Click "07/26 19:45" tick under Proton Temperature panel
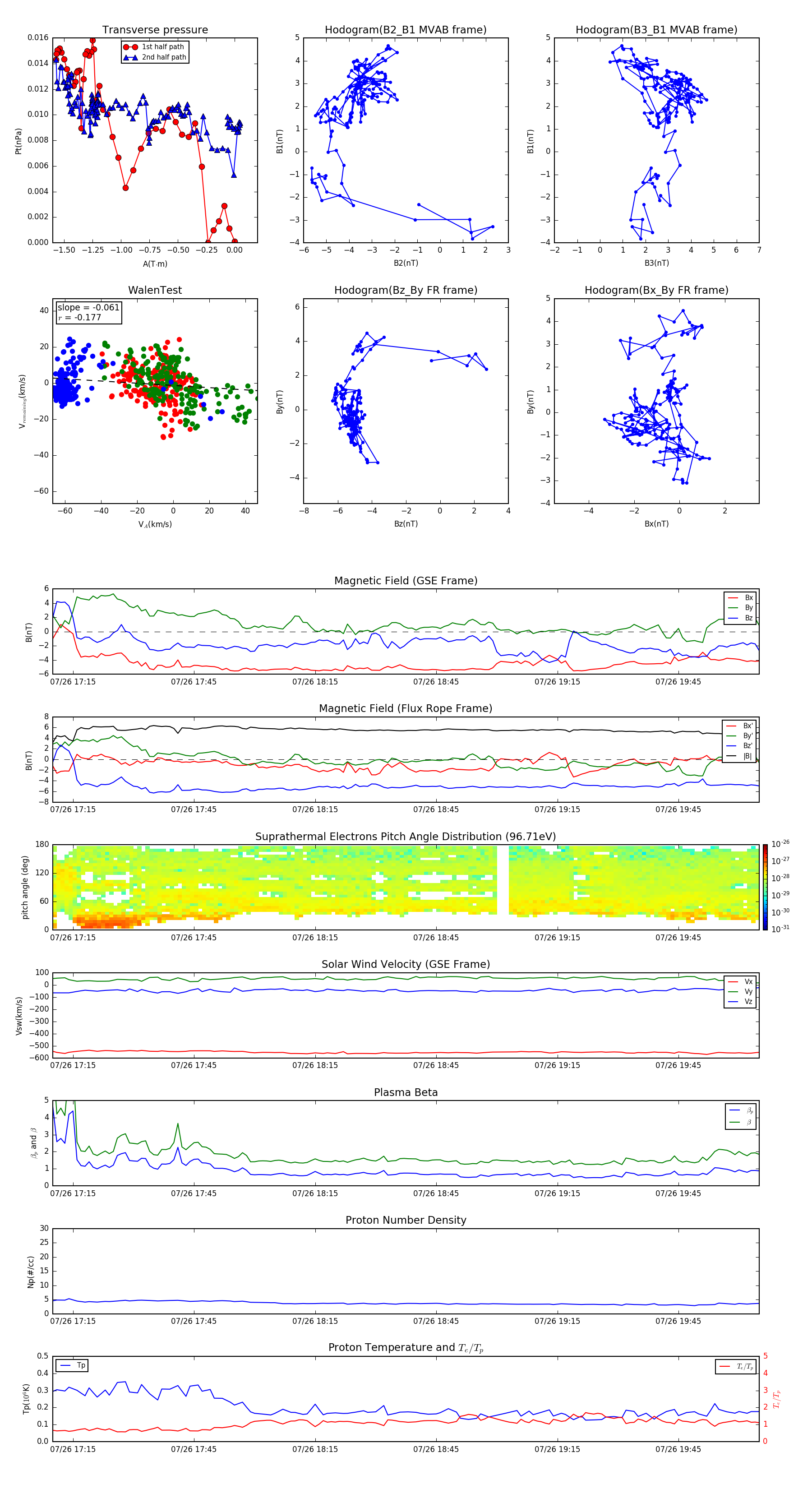 point(678,1449)
